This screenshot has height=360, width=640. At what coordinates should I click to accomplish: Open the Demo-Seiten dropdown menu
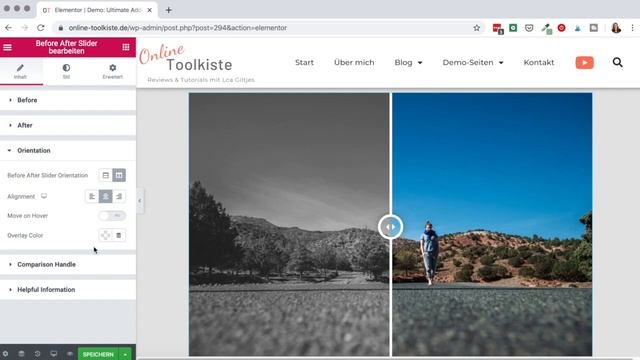[473, 62]
